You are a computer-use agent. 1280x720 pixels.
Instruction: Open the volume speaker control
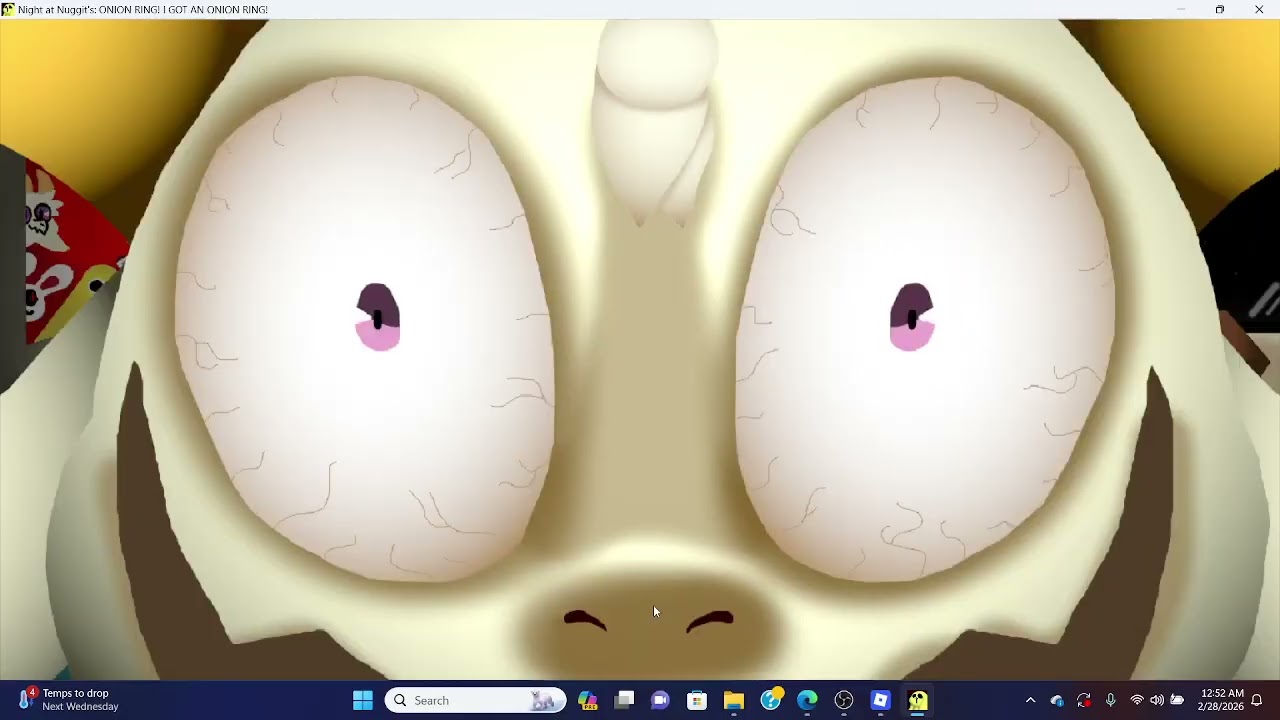1157,700
